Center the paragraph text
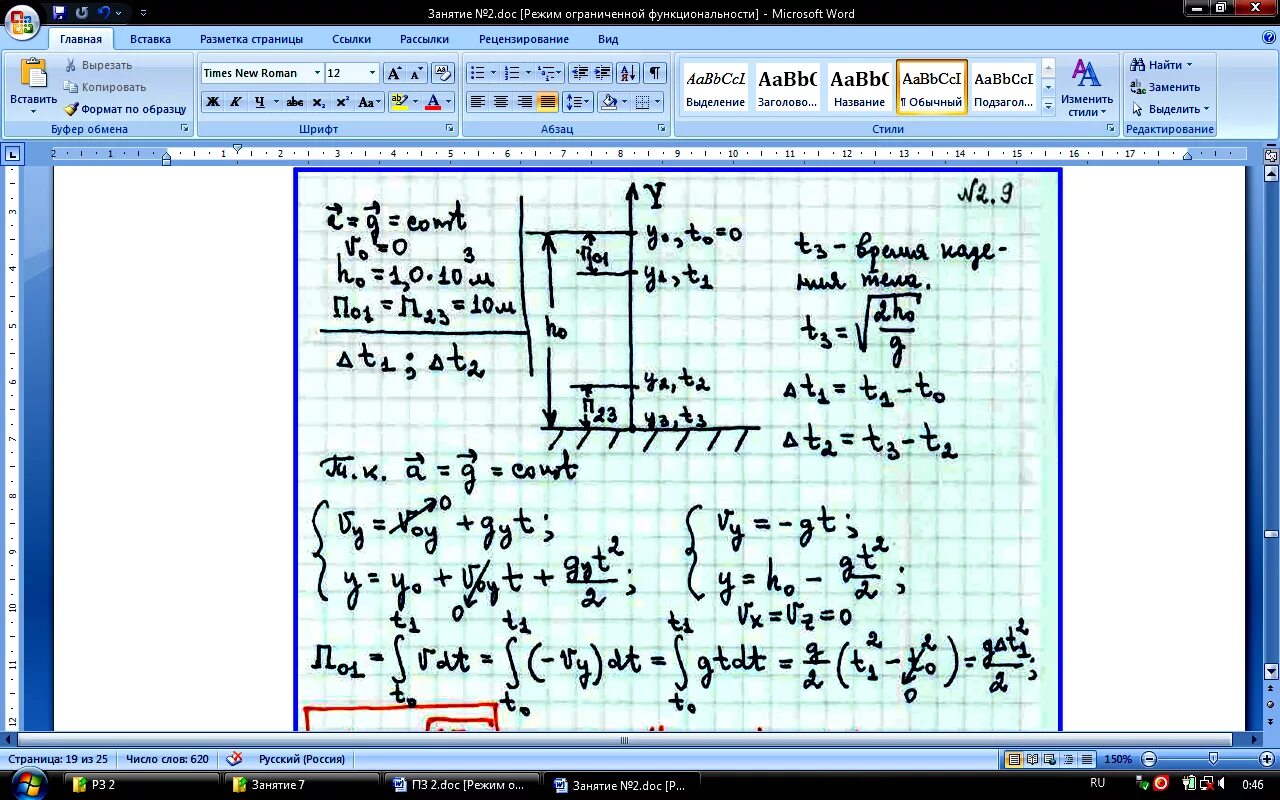 (500, 102)
